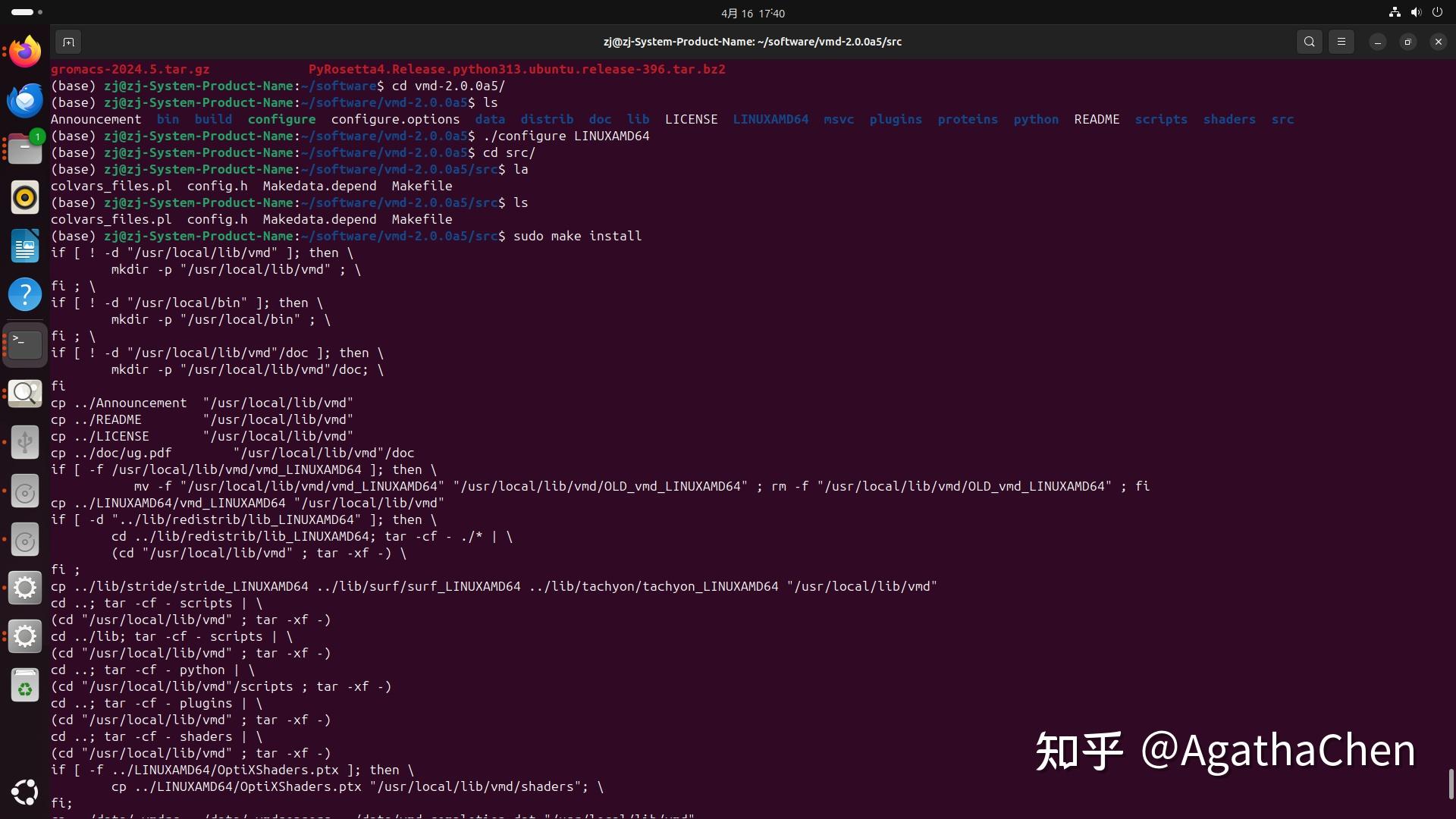The height and width of the screenshot is (819, 1456).
Task: Open the terminal search
Action: pyautogui.click(x=1310, y=42)
